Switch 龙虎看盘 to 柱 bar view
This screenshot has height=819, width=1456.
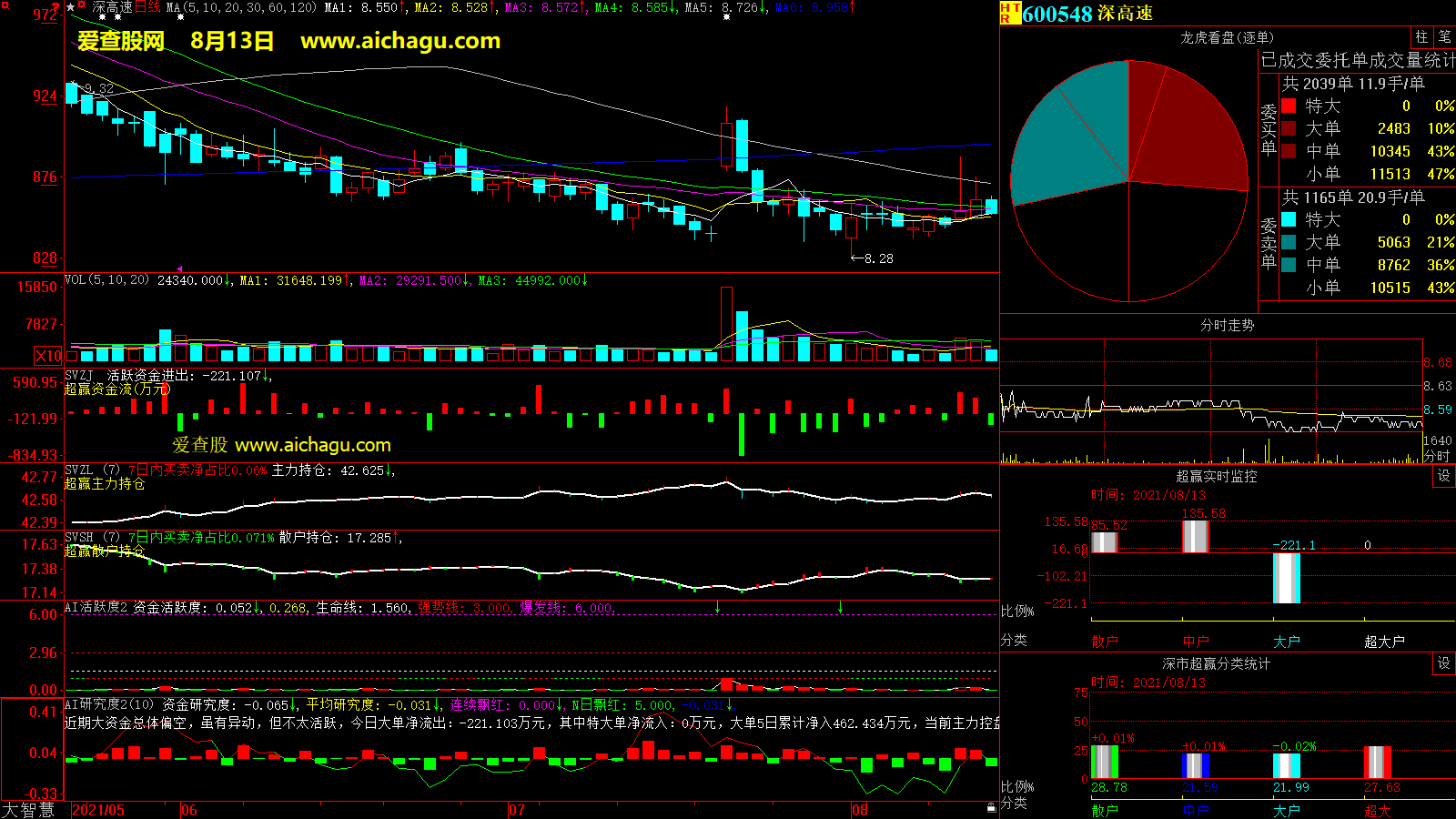click(1421, 37)
